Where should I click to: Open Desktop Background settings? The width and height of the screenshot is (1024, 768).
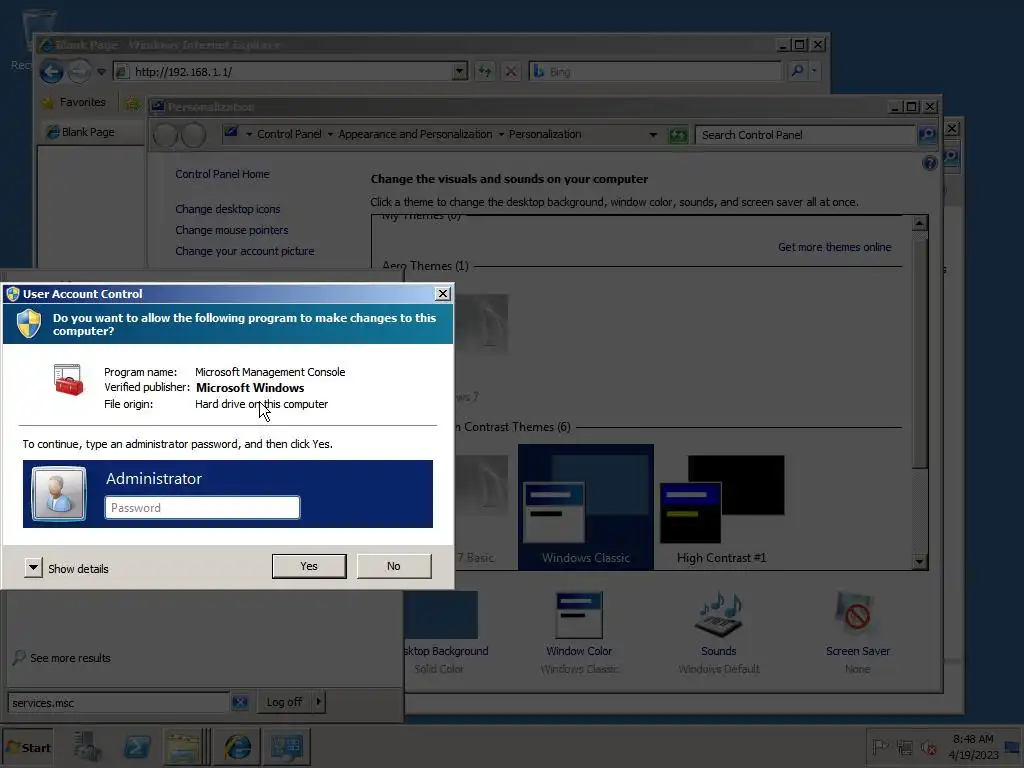click(x=444, y=632)
